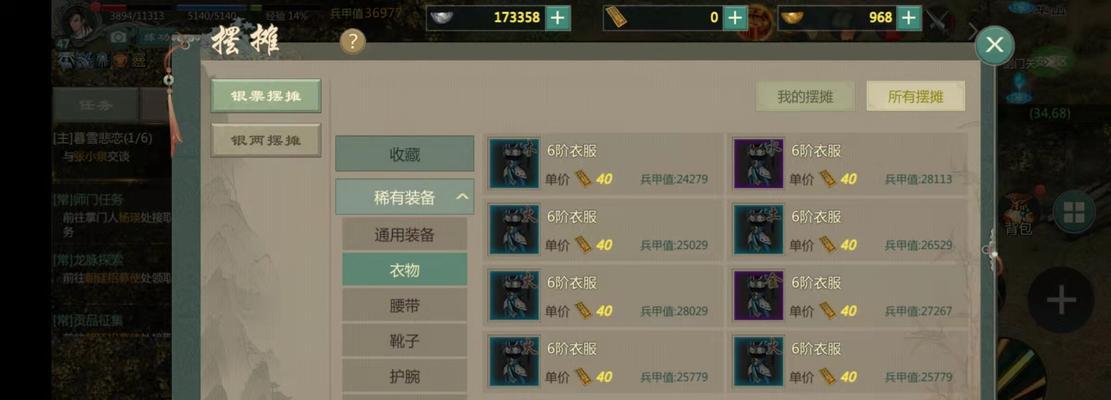This screenshot has height=400, width=1111.
Task: Select the 腰带 belt subcategory
Action: 405,305
